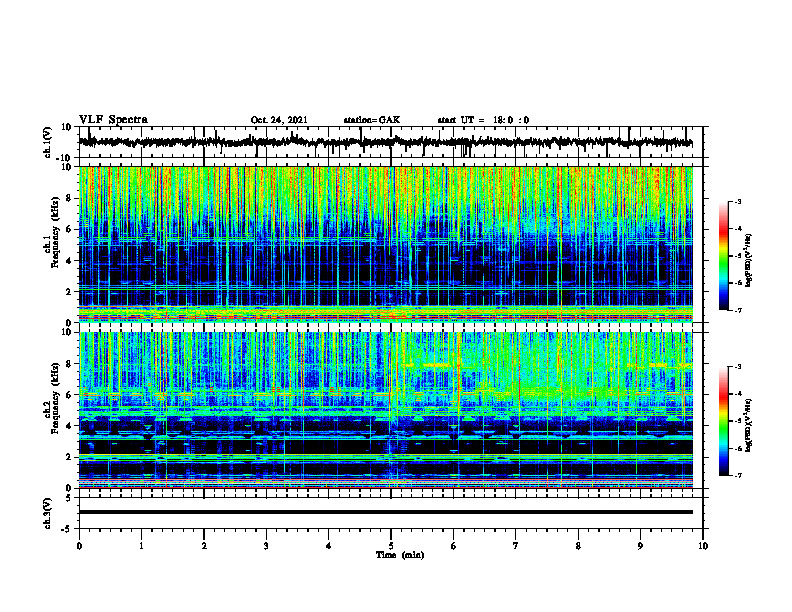Click the ch.2 frequency tick label "4"

[x=70, y=426]
